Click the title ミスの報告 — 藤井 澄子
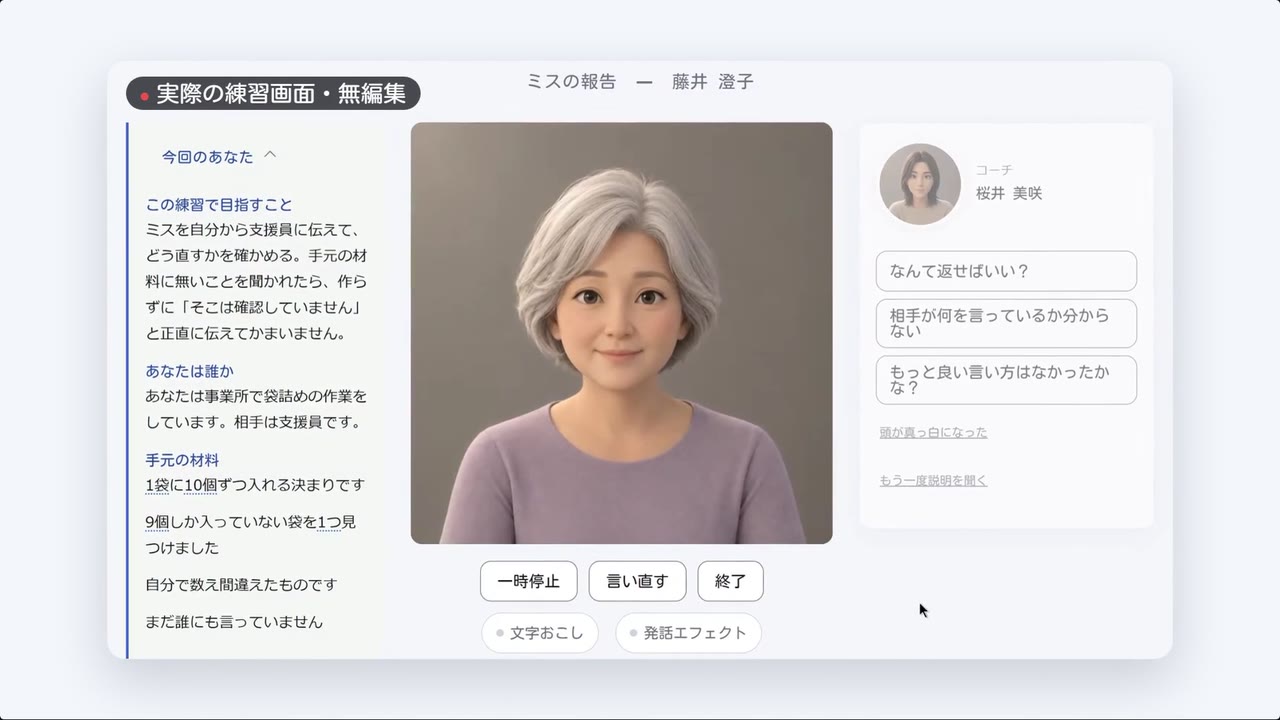The width and height of the screenshot is (1280, 720). [640, 82]
